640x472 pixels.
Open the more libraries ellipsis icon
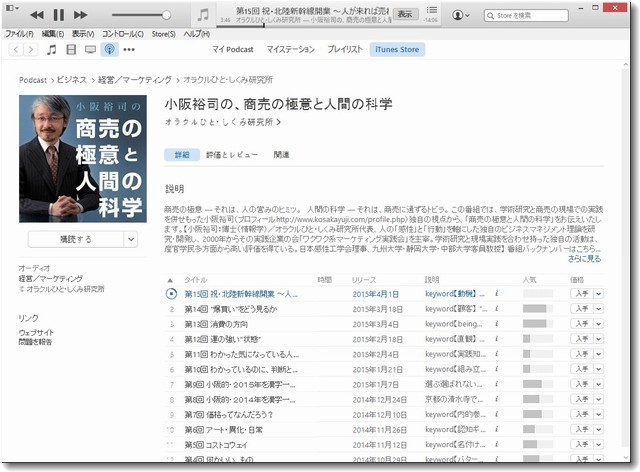pyautogui.click(x=129, y=50)
